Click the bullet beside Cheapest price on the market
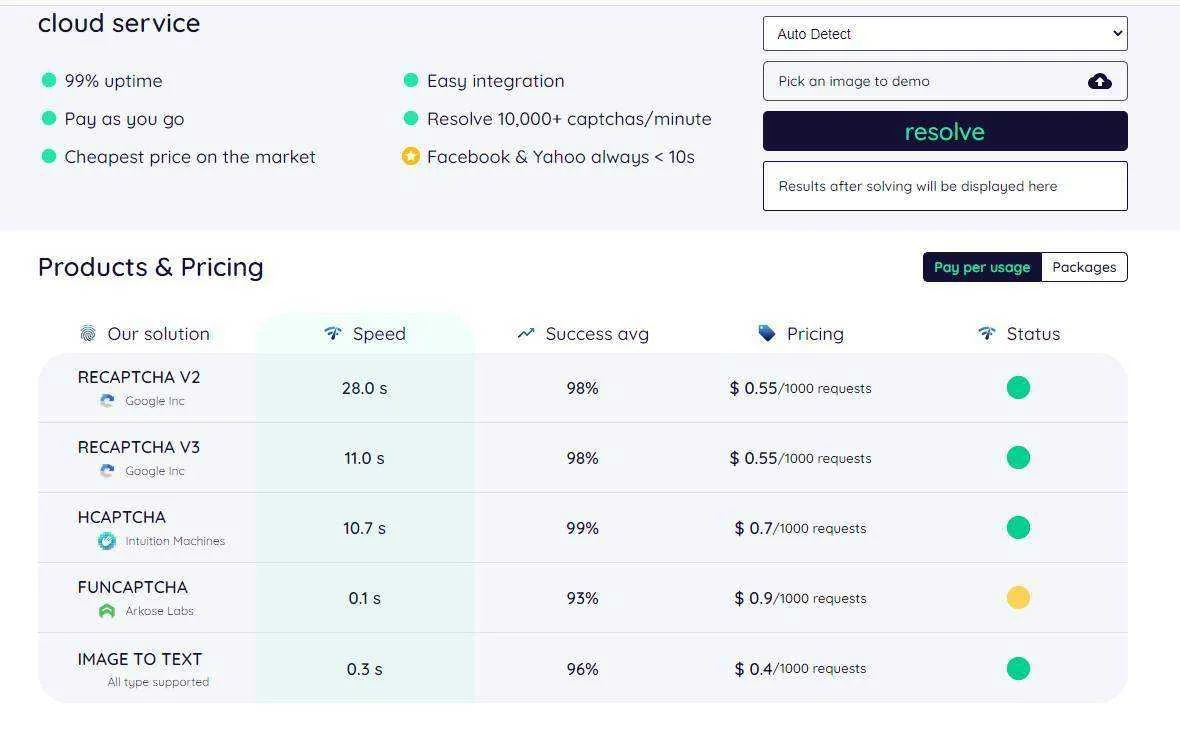The image size is (1180, 743). pos(49,157)
